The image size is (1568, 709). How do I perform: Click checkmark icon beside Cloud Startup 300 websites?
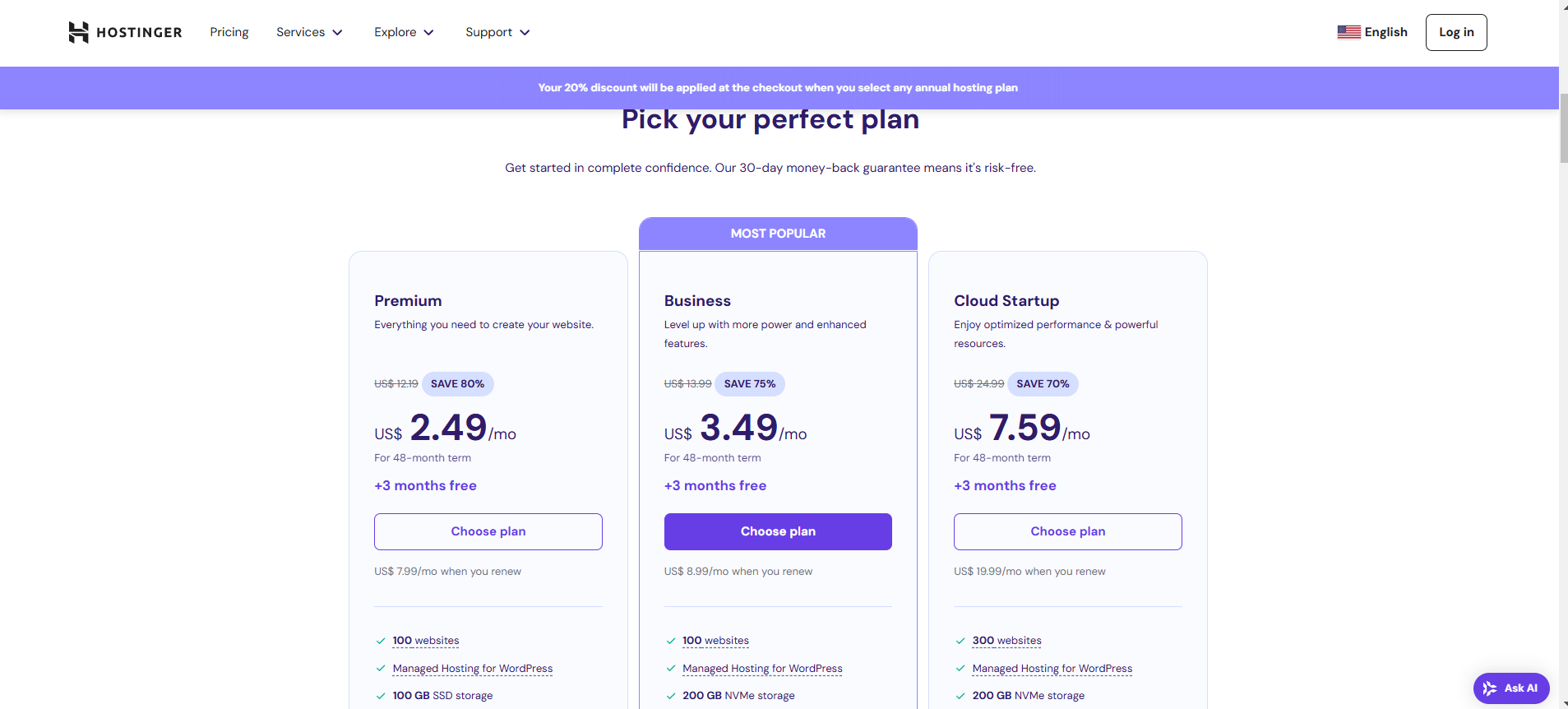point(960,641)
